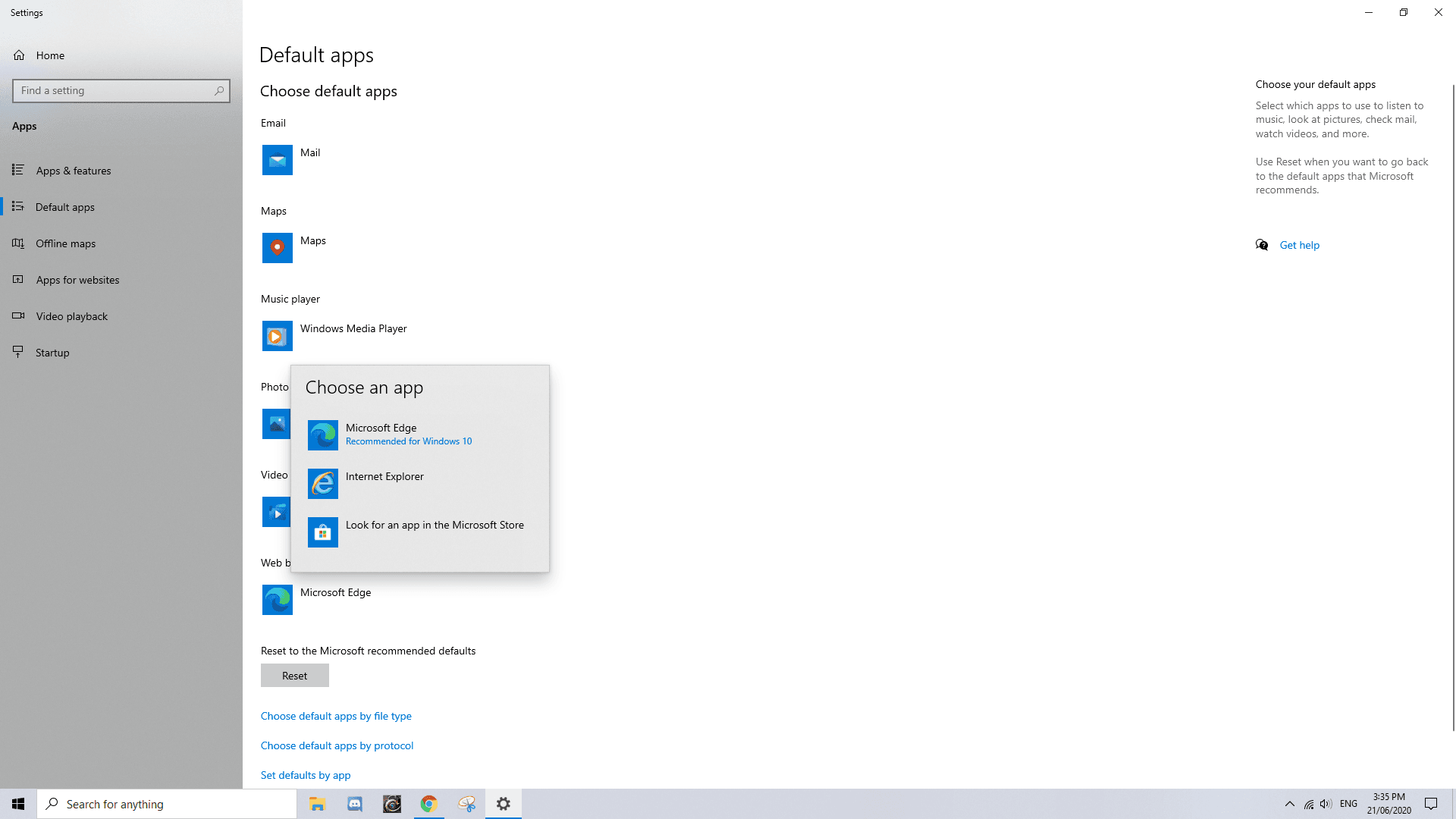
Task: Open the Home settings page
Action: [x=121, y=55]
